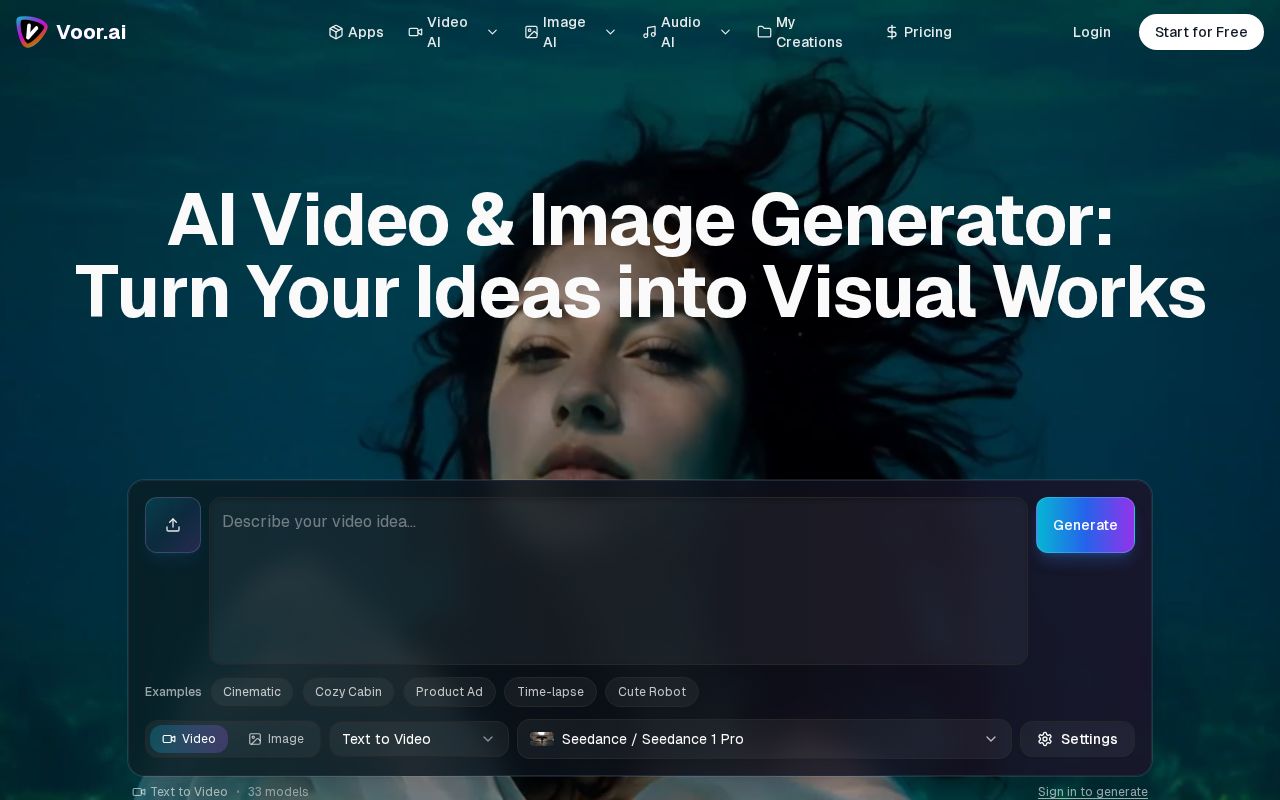Viewport: 1280px width, 800px height.
Task: Focus the video idea description field
Action: [618, 581]
